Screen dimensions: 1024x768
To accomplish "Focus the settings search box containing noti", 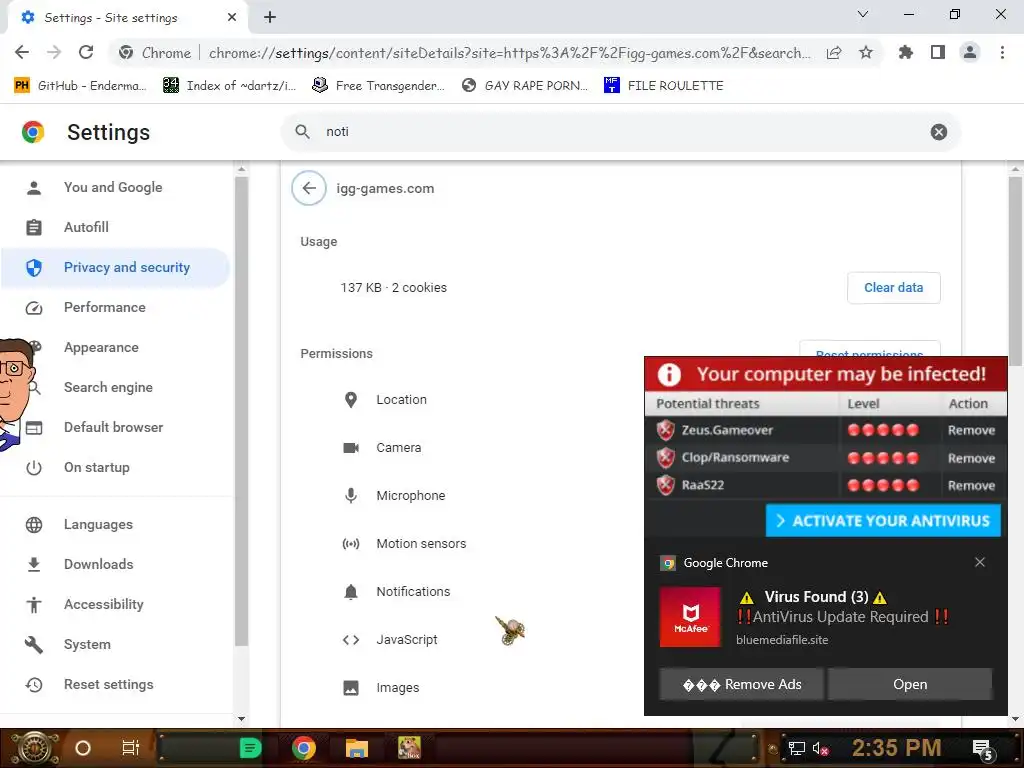I will pos(620,132).
